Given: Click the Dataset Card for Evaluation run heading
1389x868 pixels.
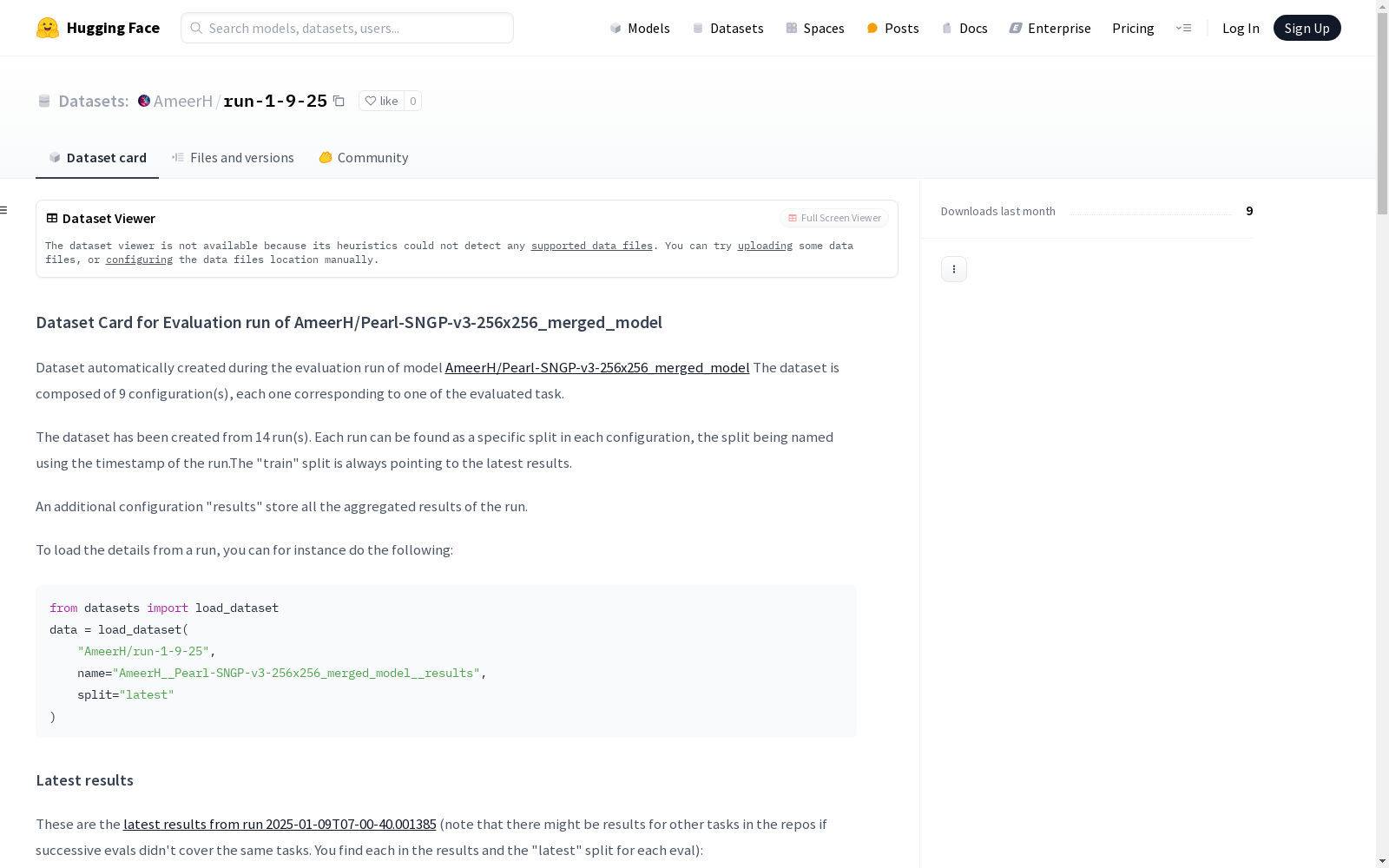Looking at the screenshot, I should pos(349,322).
